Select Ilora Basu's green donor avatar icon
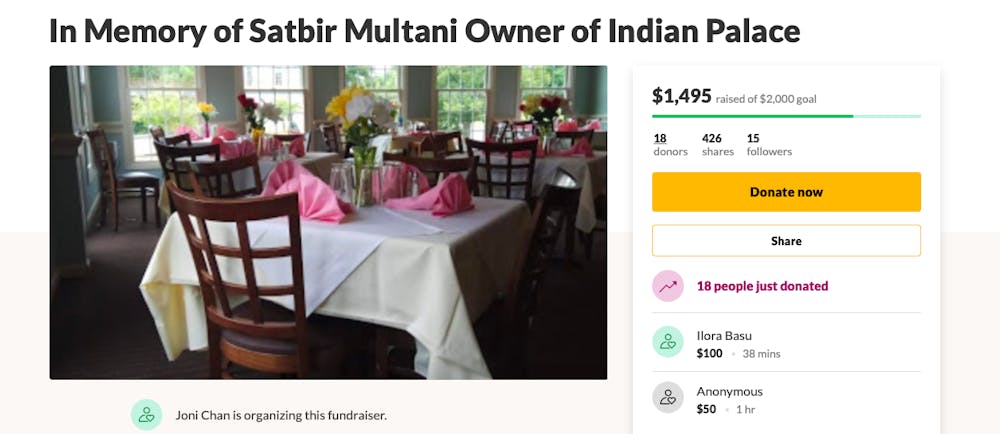1000x434 pixels. point(668,342)
